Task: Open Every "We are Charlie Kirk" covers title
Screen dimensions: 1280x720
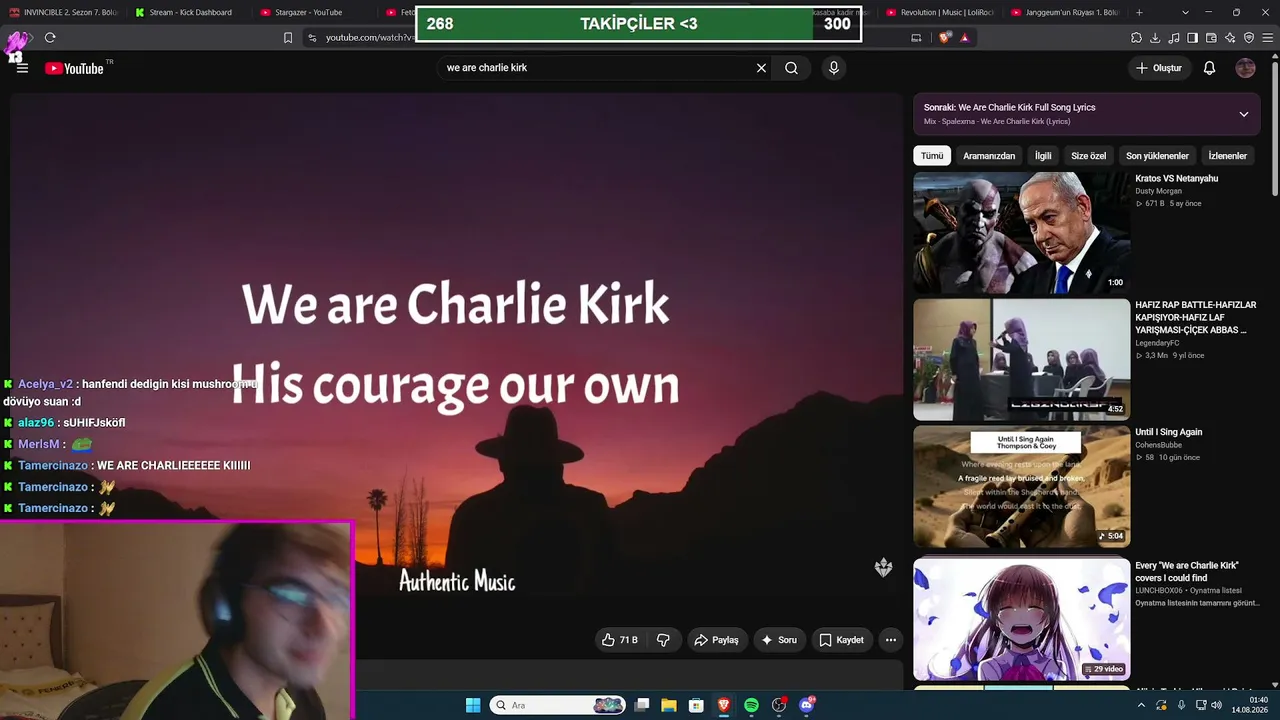Action: 1187,572
